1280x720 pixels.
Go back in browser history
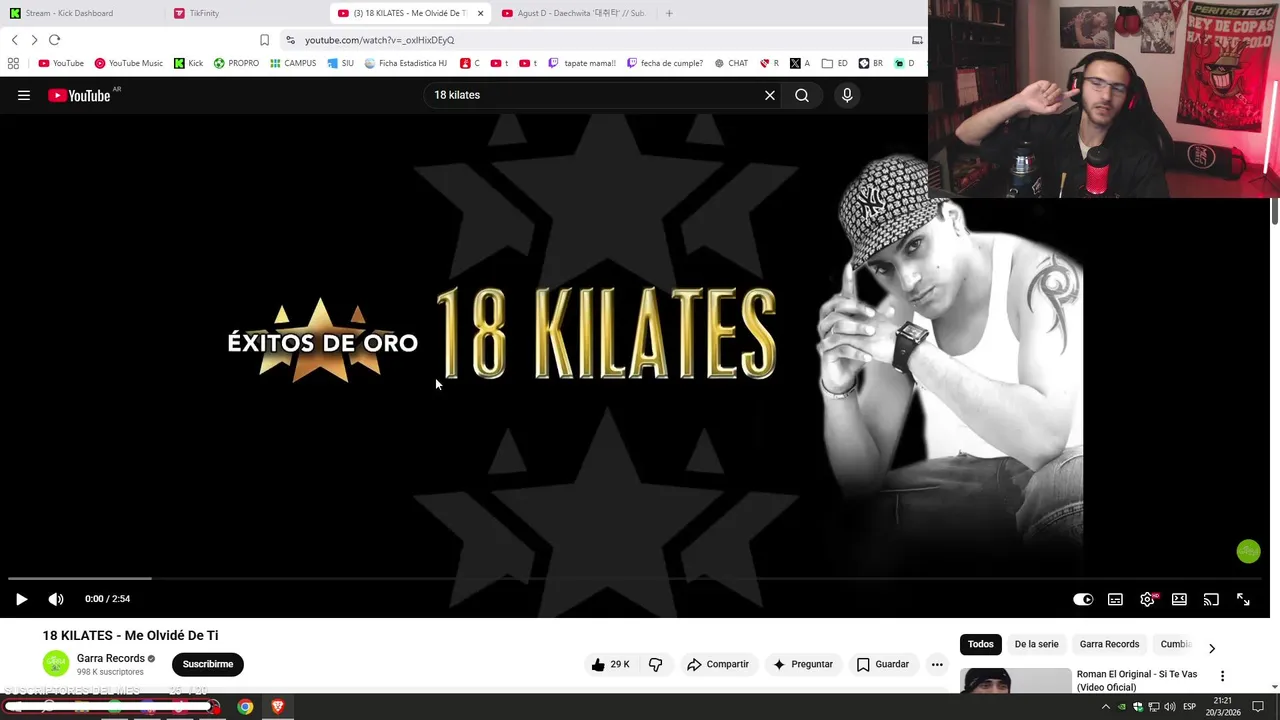coord(14,40)
